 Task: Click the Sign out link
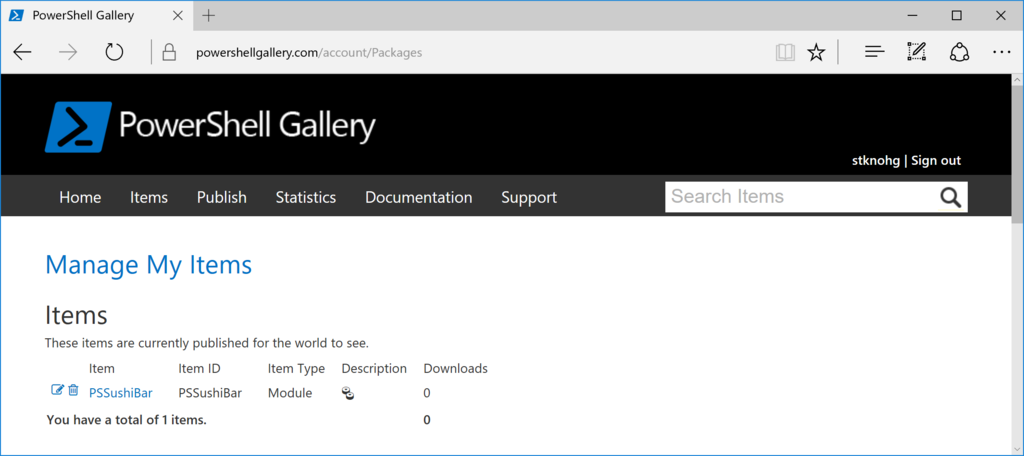pyautogui.click(x=936, y=161)
